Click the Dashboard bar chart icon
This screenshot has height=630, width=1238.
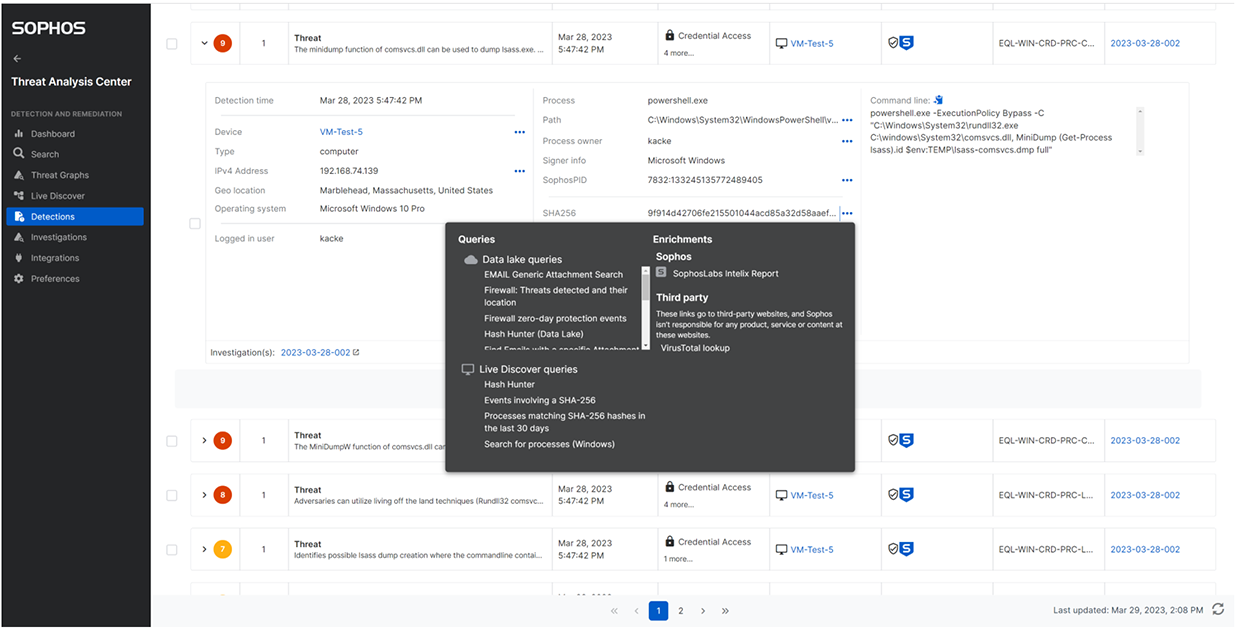[x=18, y=134]
